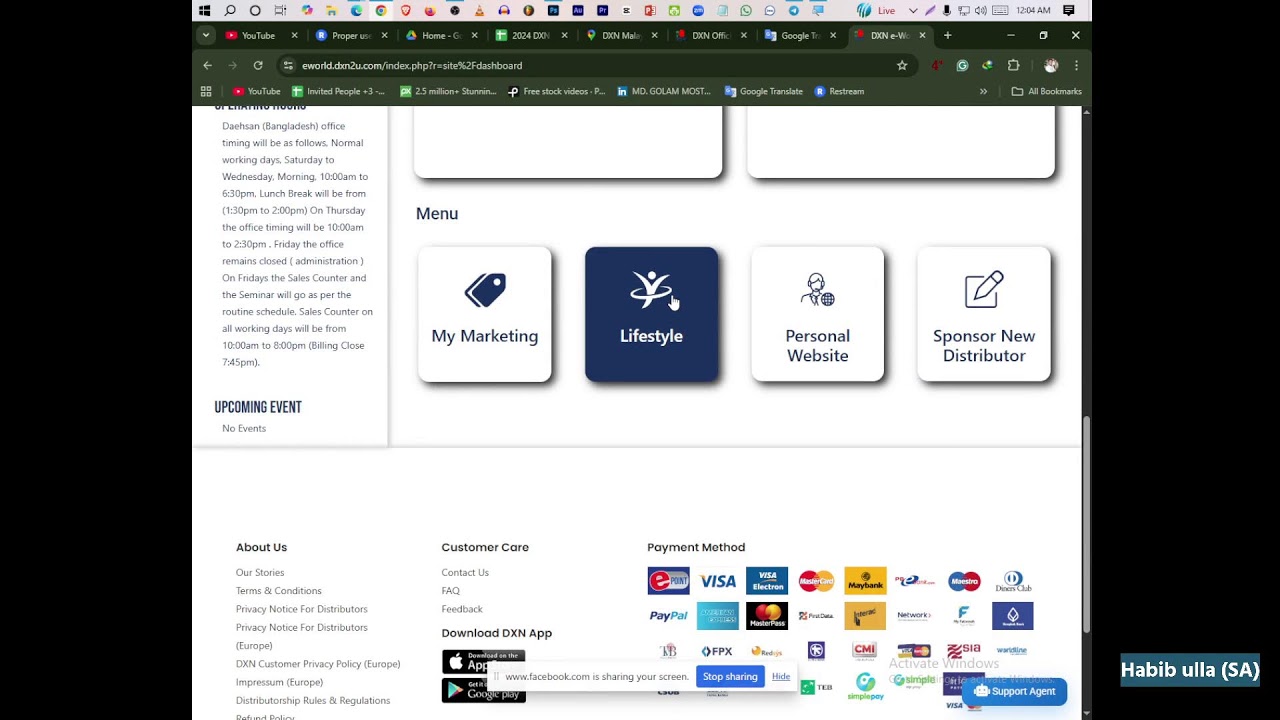Get DXN app on Google Play
The height and width of the screenshot is (720, 1280).
point(483,690)
